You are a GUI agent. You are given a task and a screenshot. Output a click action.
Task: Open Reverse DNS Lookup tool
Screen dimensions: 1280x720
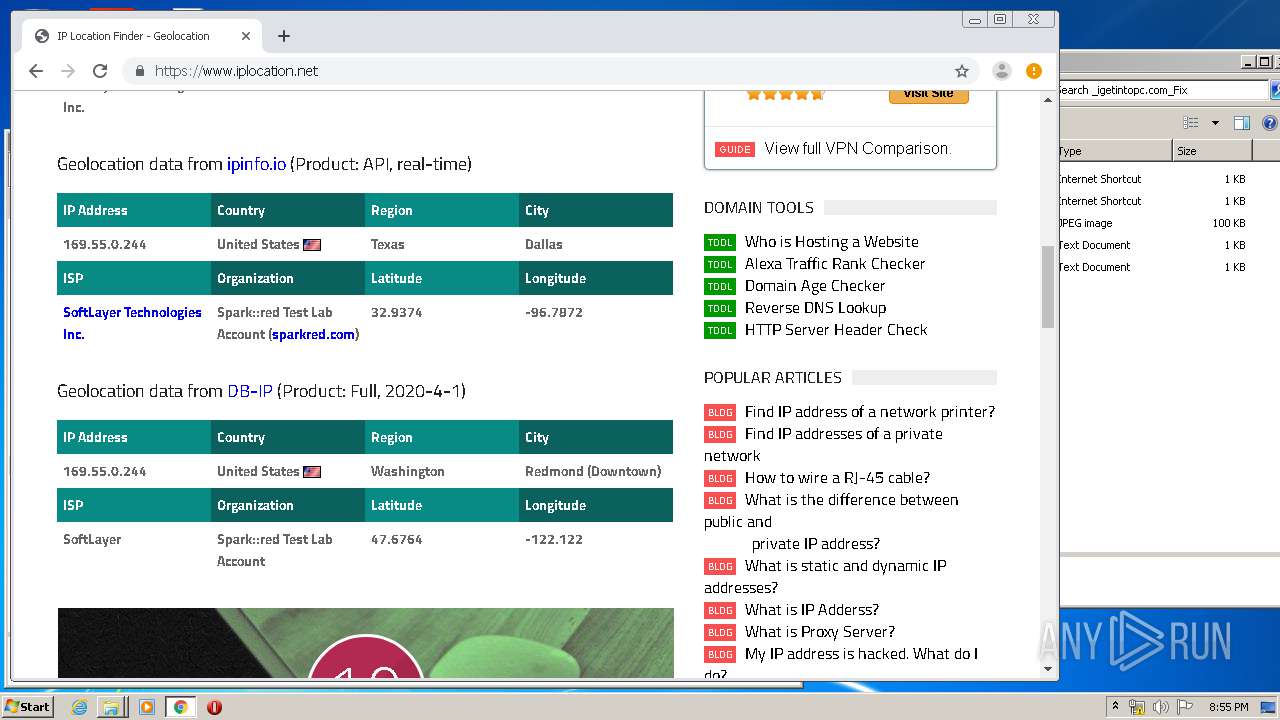tap(815, 308)
